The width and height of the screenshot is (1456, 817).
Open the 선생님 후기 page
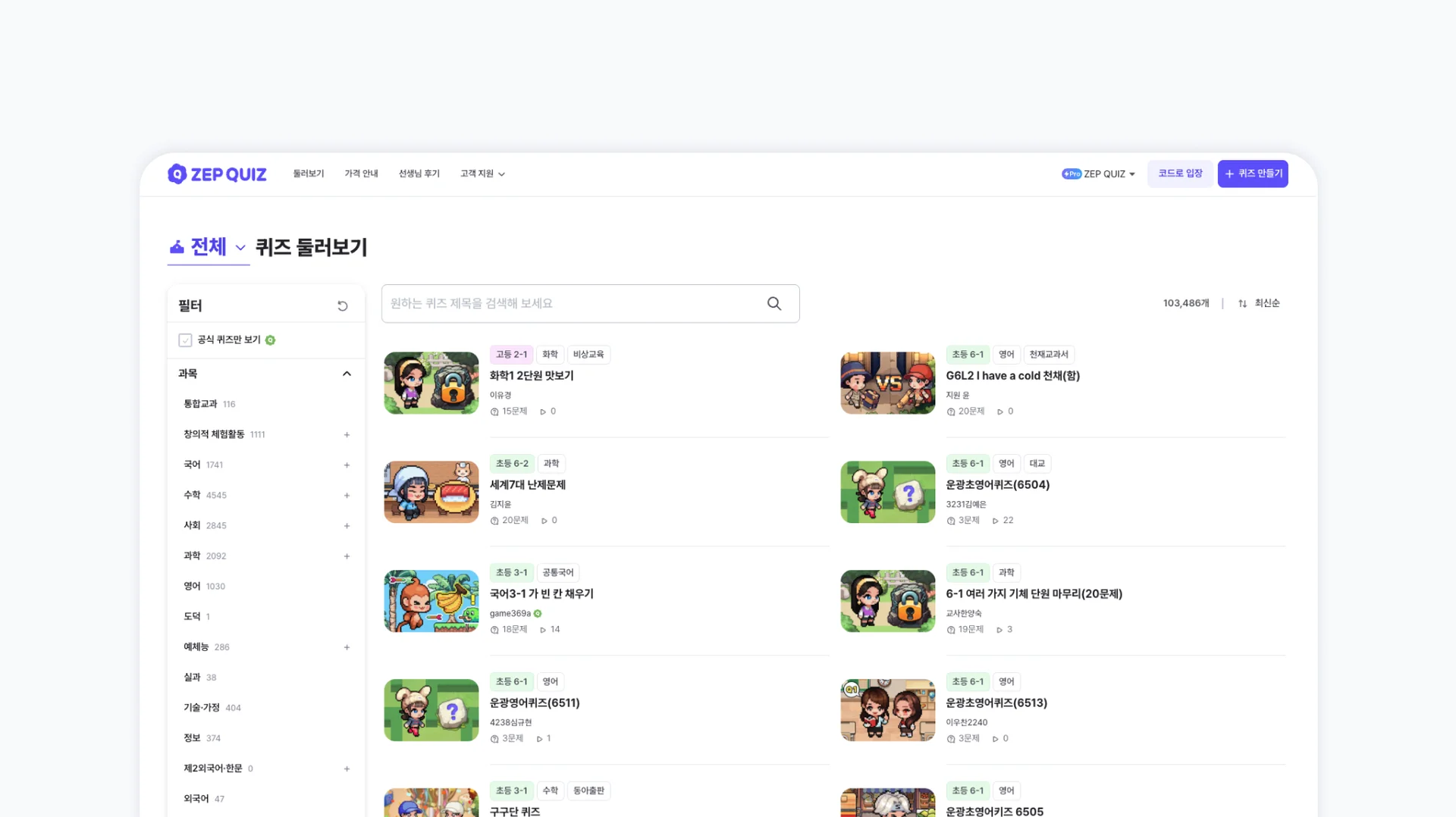(x=419, y=174)
